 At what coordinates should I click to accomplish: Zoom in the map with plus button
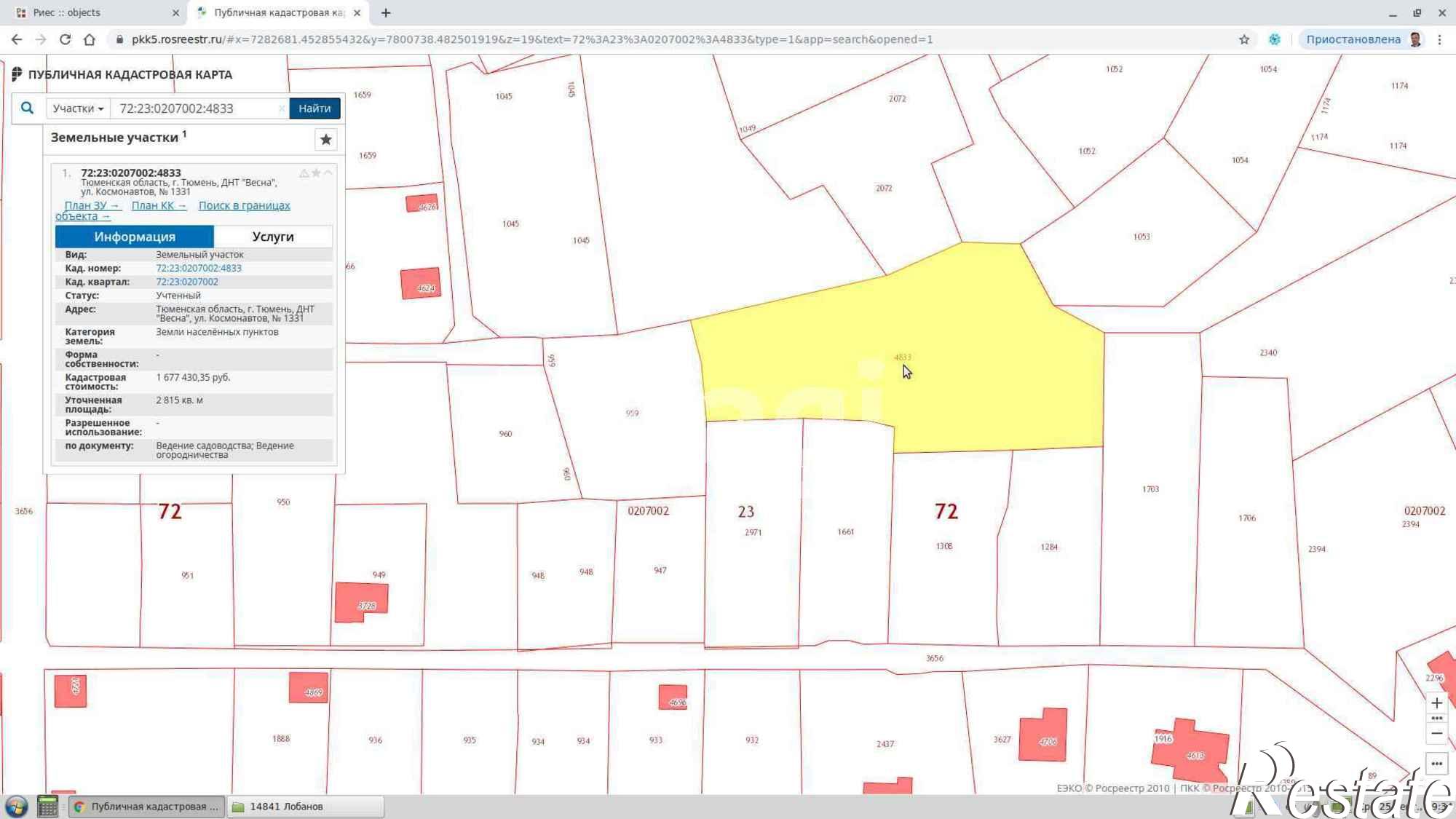[x=1436, y=703]
